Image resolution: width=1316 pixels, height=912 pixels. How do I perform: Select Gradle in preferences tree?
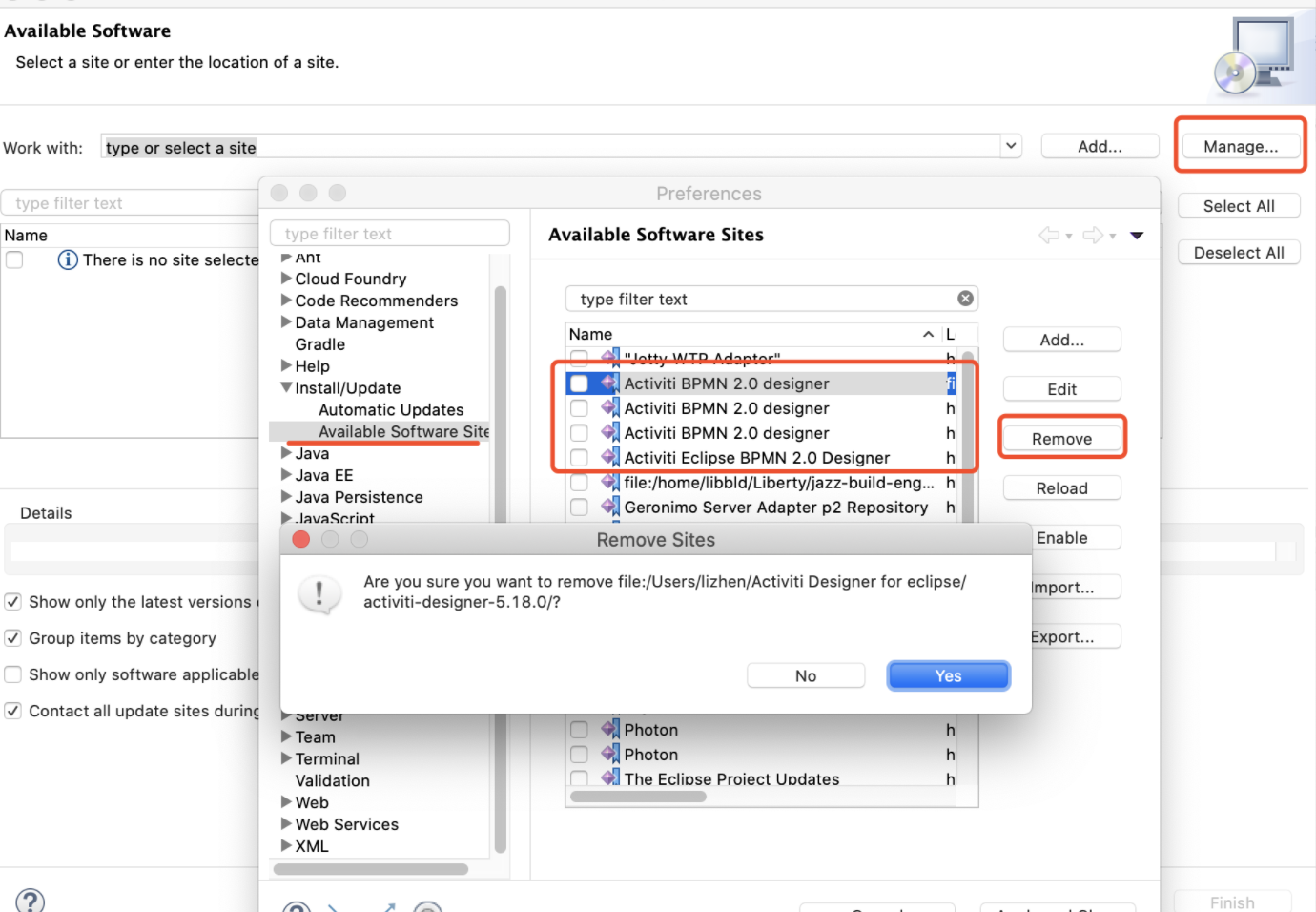tap(319, 344)
